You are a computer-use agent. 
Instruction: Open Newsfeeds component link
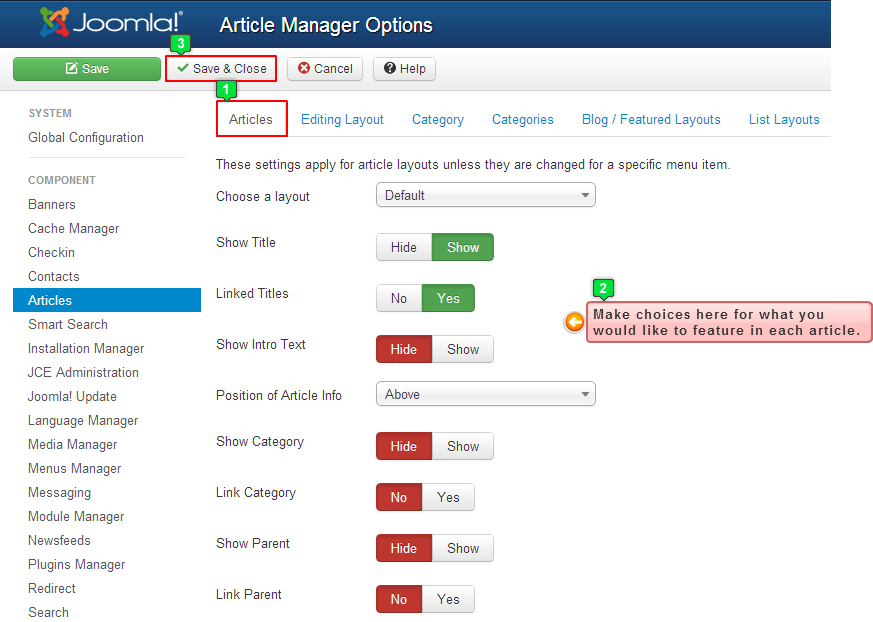coord(59,540)
